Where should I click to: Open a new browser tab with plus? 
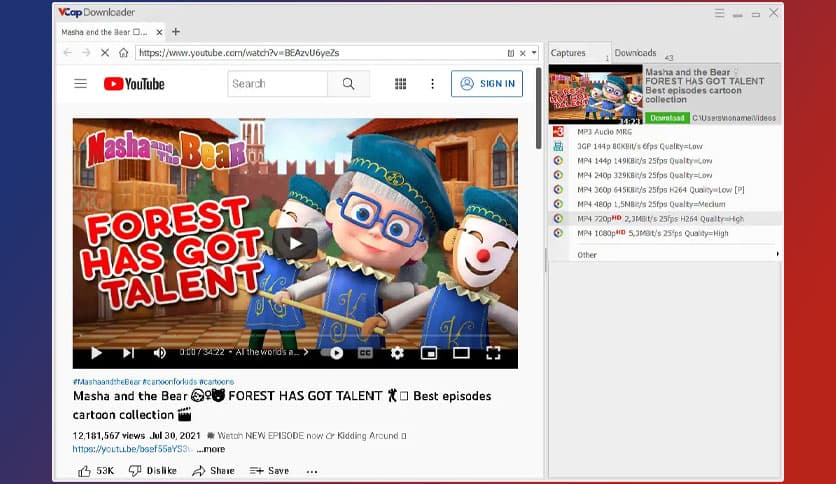[176, 32]
